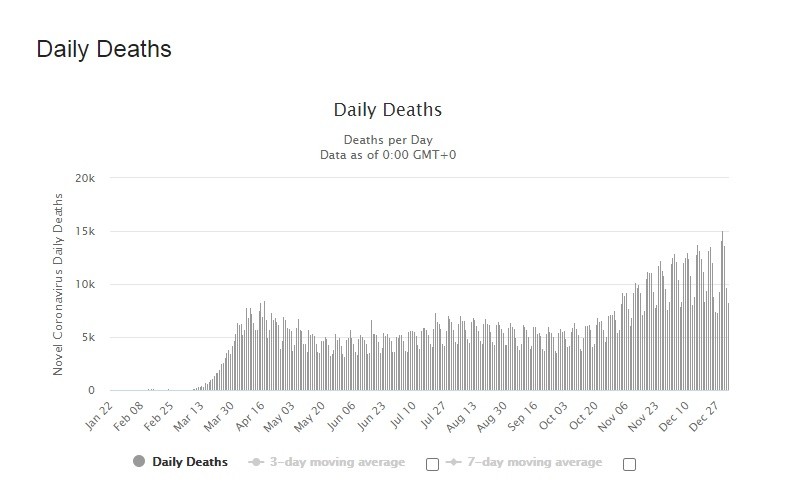Image resolution: width=811 pixels, height=500 pixels.
Task: Click the Novel Coronavirus Daily Deaths axis title
Action: (58, 284)
